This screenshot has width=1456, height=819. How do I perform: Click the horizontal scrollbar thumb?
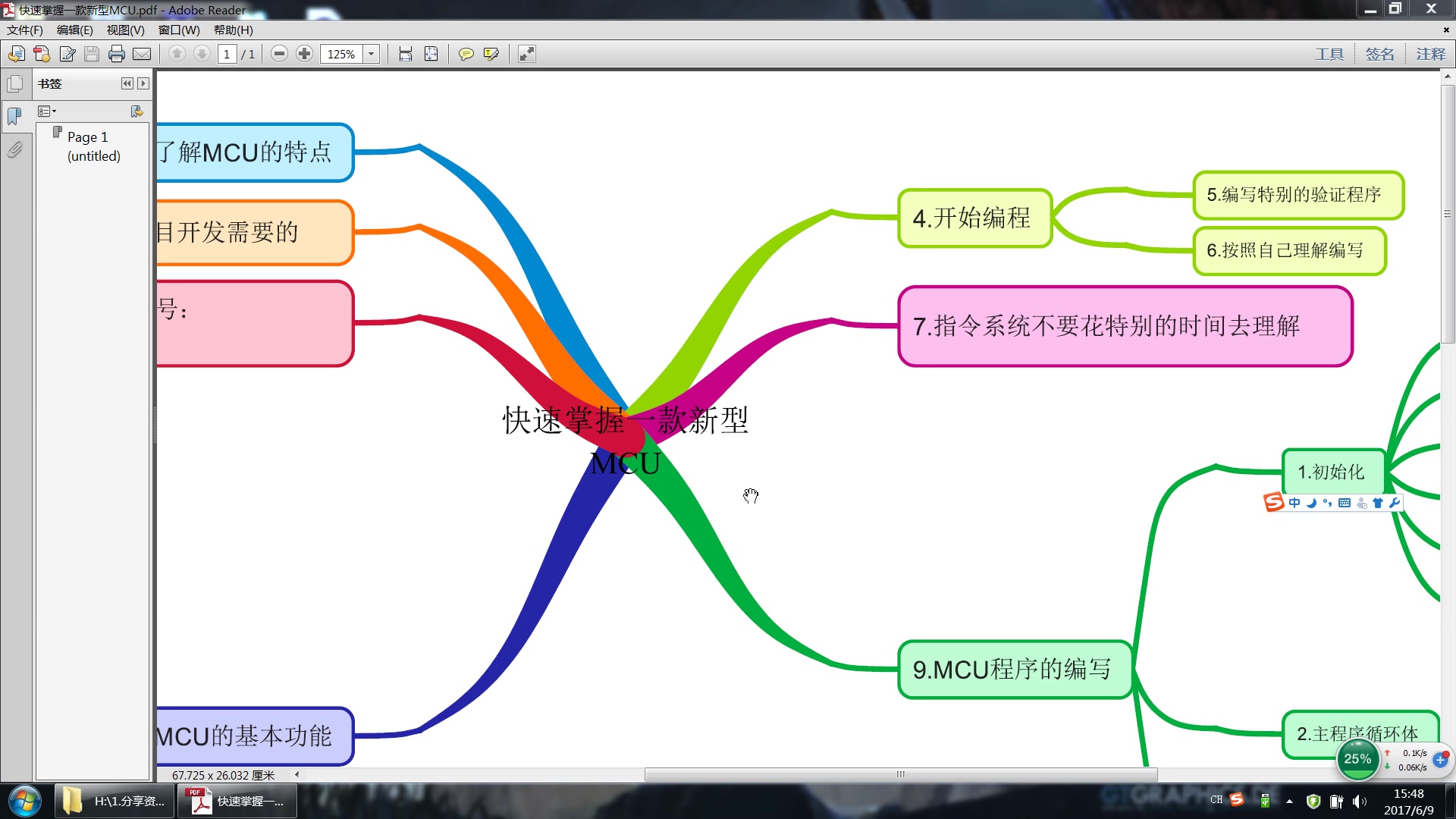[x=900, y=774]
